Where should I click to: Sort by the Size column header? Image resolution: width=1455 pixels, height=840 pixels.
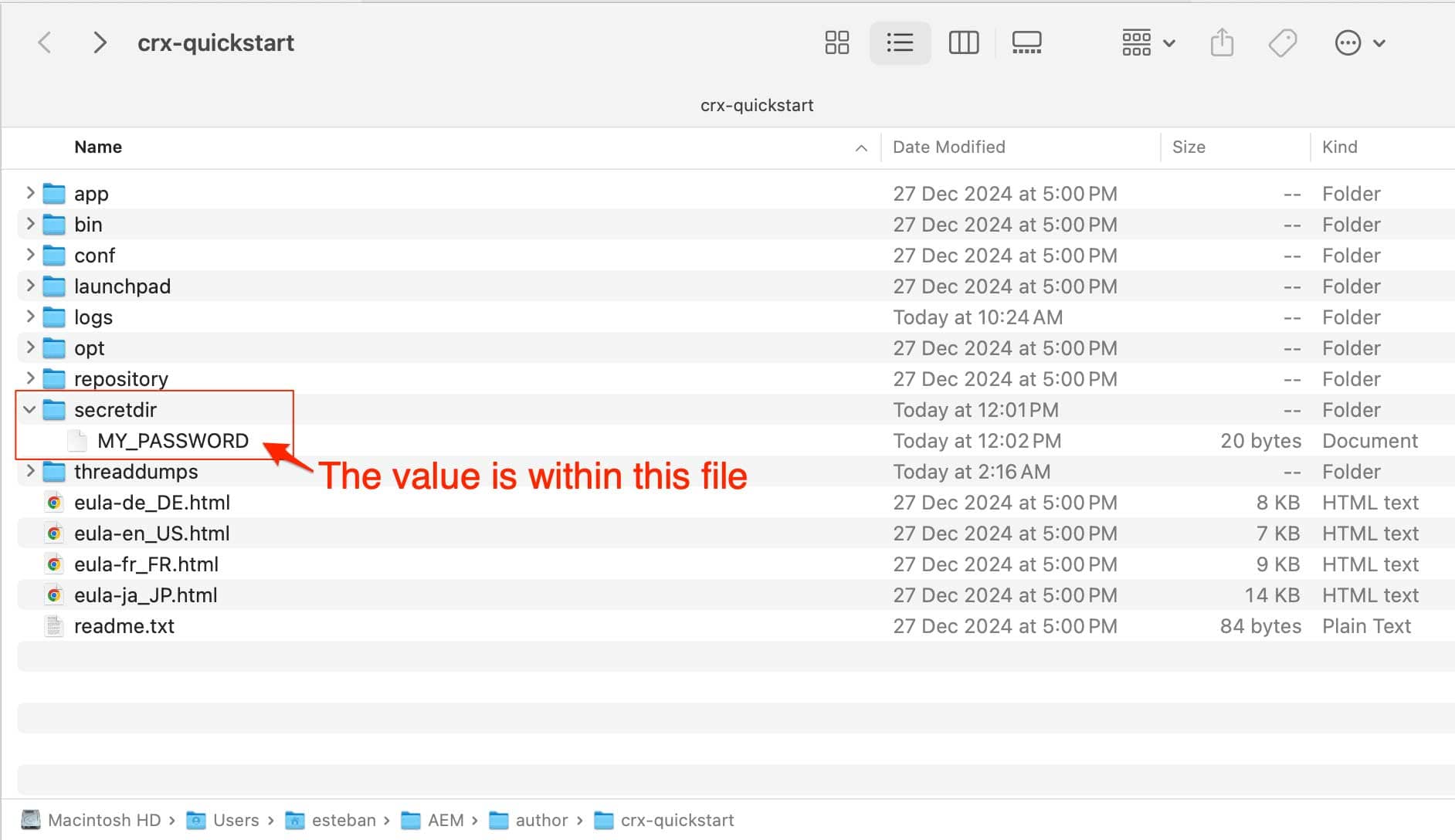1189,147
